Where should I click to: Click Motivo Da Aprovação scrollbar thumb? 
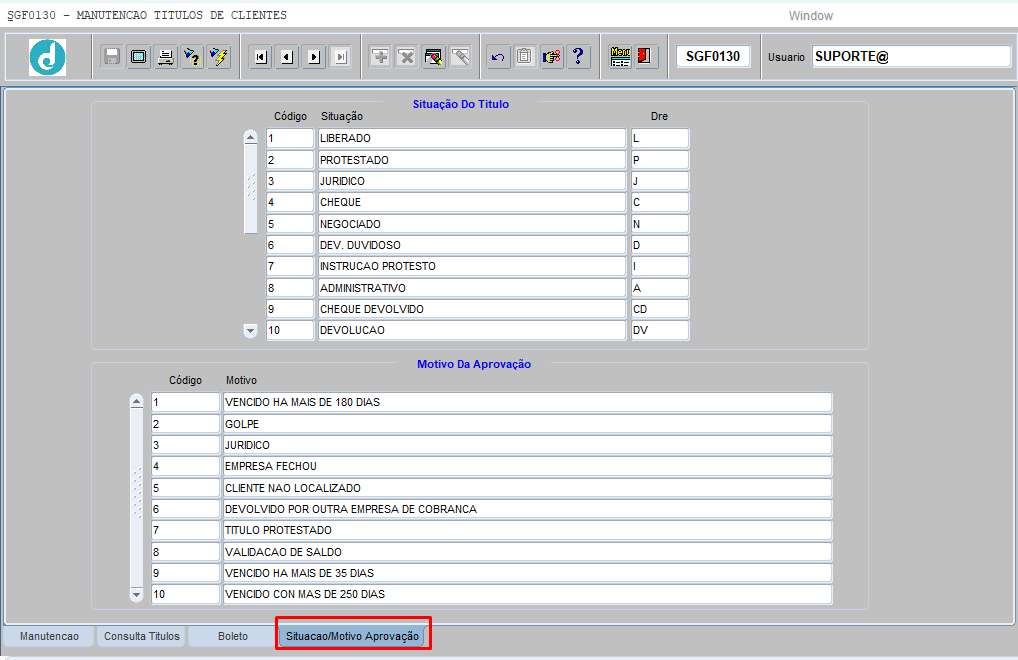click(136, 496)
